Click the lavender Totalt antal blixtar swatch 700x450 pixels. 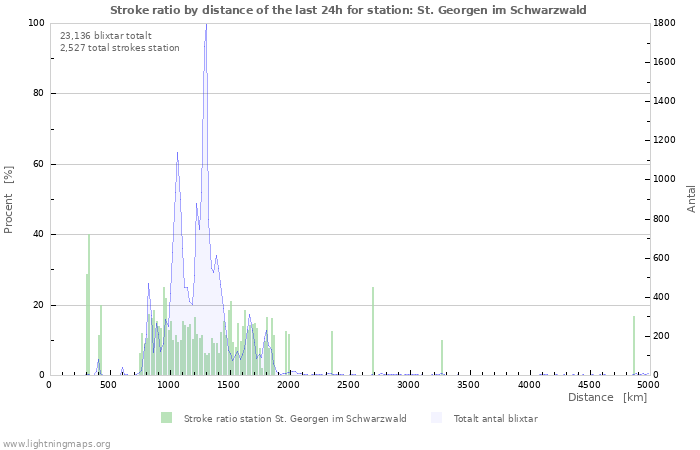click(x=436, y=418)
